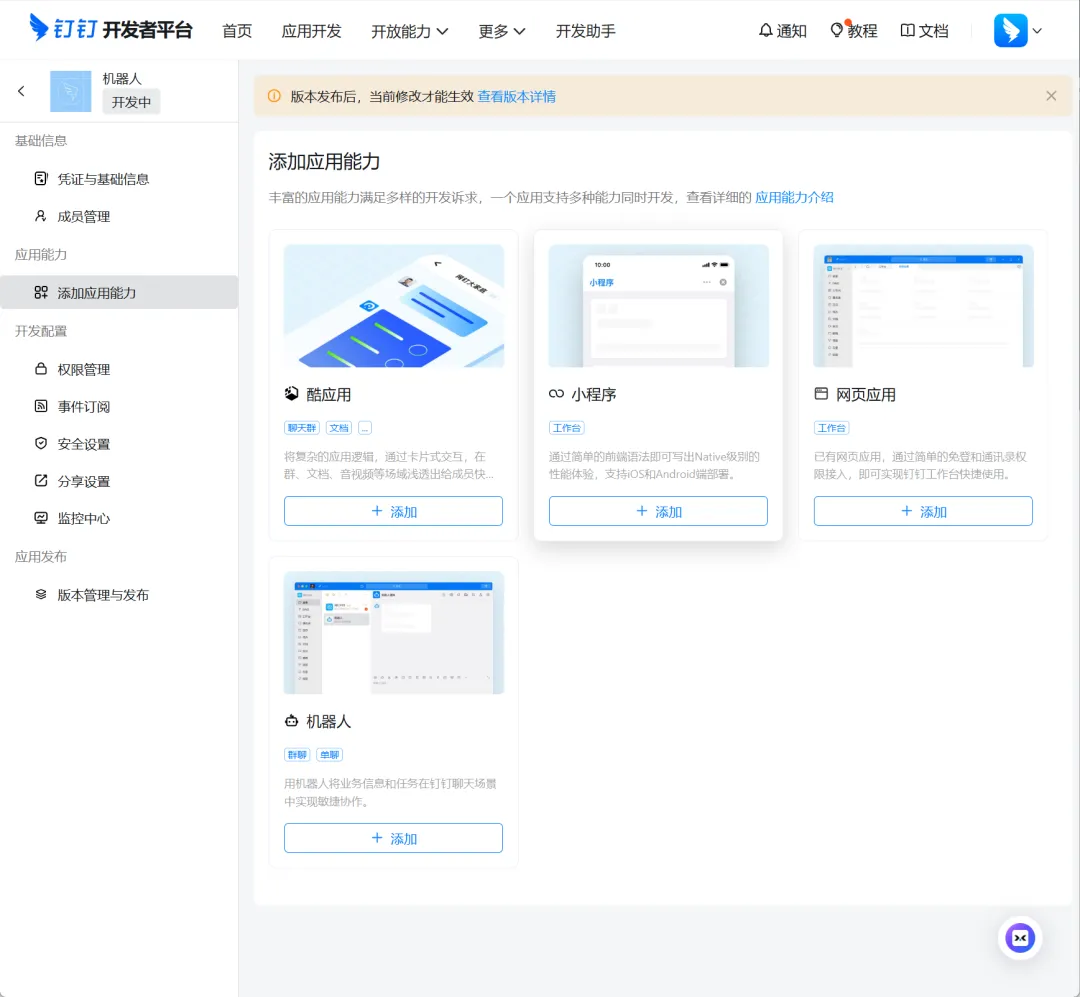This screenshot has height=997, width=1080.
Task: Open the account dropdown chevron
Action: click(x=1037, y=31)
